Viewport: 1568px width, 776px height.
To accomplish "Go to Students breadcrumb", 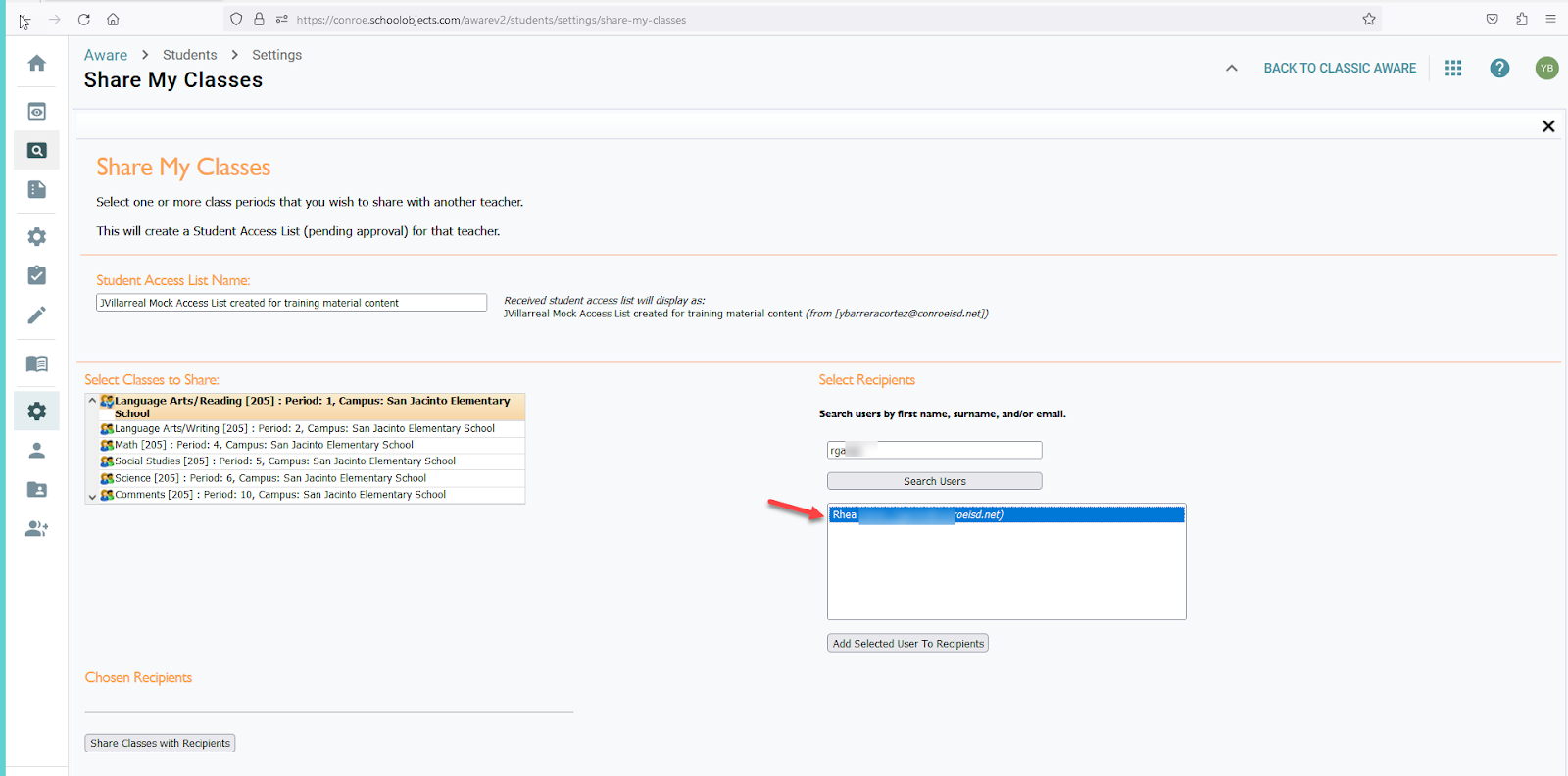I will click(190, 55).
